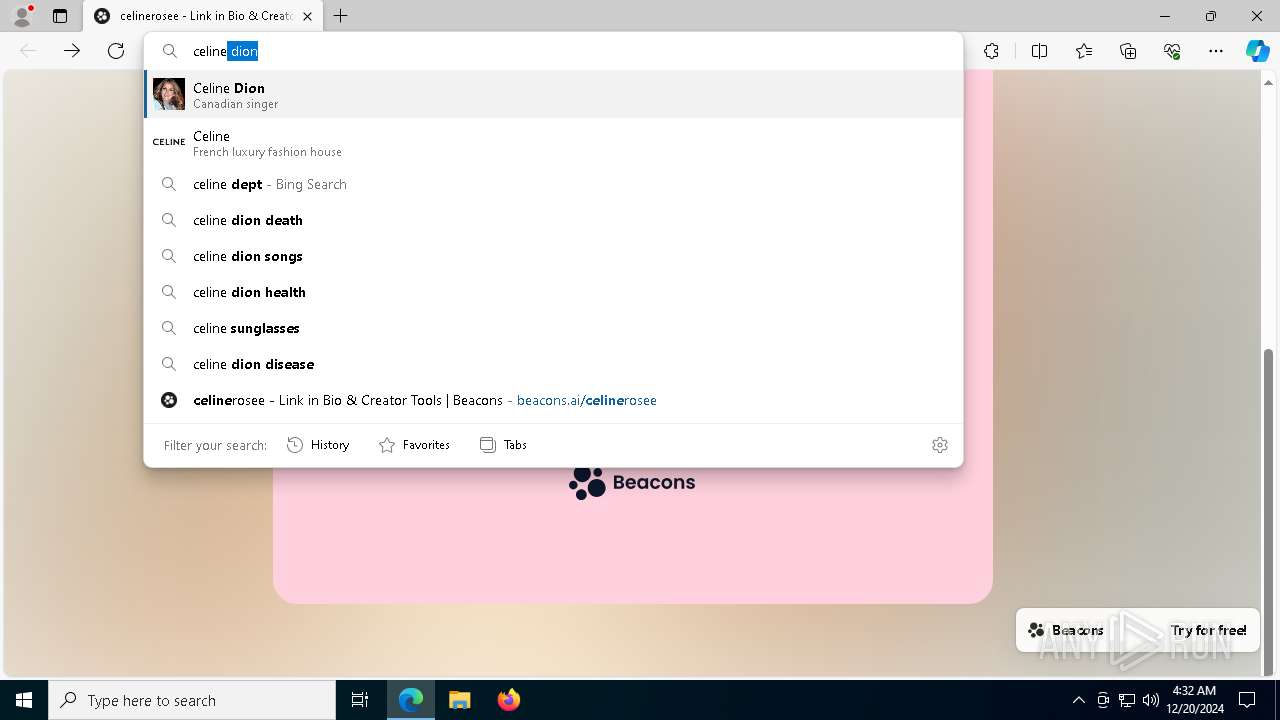Show hidden system tray icons
The image size is (1280, 720).
pos(1078,700)
